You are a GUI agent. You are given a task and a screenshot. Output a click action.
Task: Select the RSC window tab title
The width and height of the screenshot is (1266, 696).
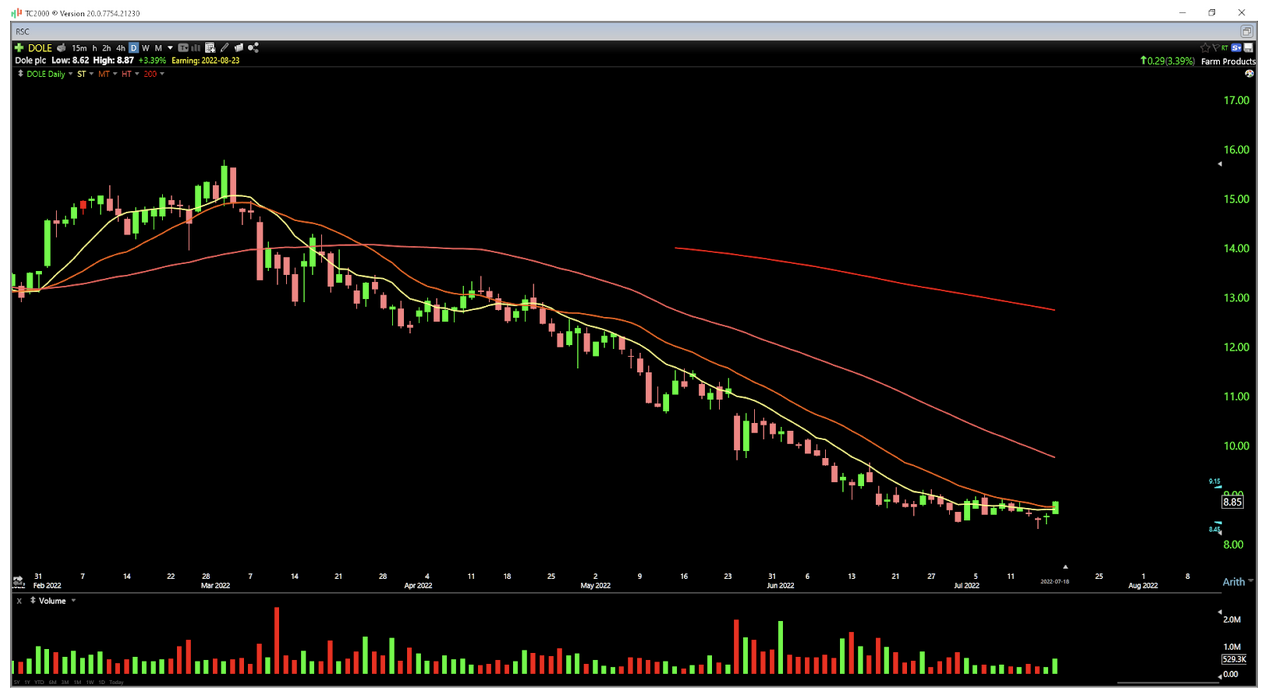22,32
